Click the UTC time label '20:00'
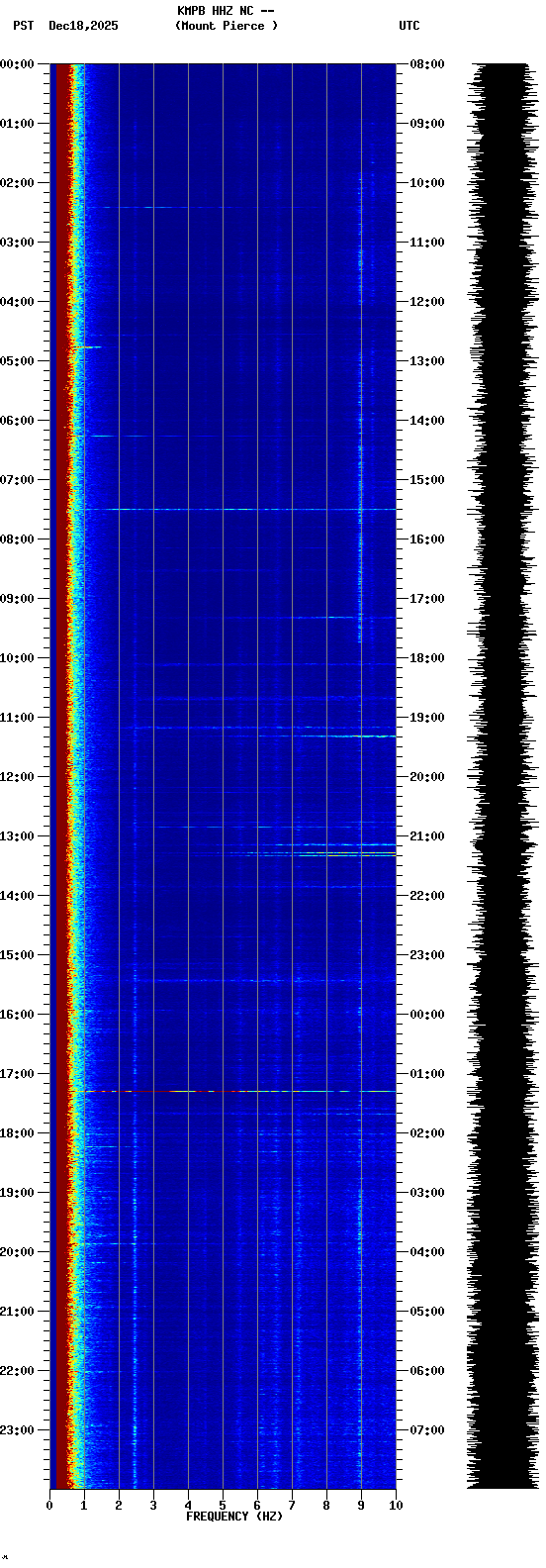The width and height of the screenshot is (546, 1568). pyautogui.click(x=427, y=777)
